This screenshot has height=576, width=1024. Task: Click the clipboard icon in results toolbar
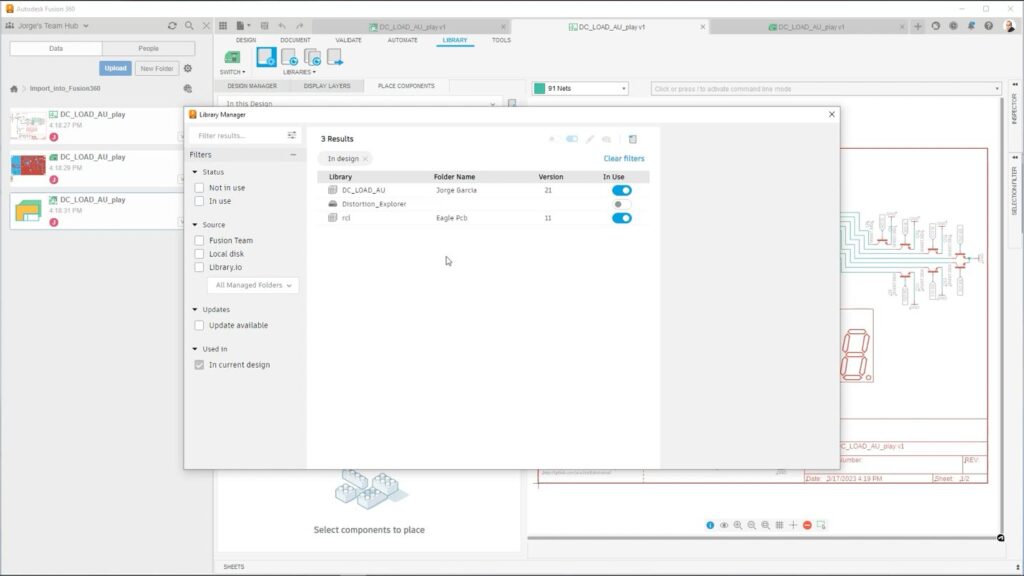coord(632,139)
